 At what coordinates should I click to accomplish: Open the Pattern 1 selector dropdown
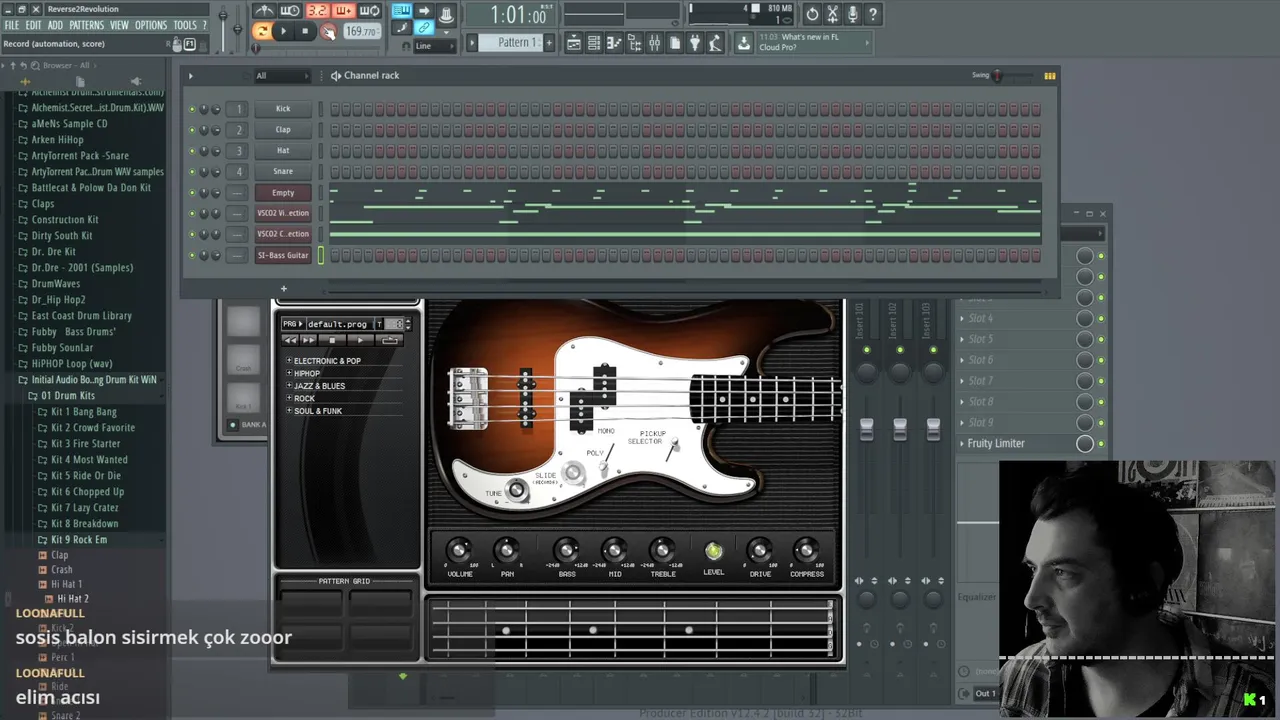coord(510,43)
